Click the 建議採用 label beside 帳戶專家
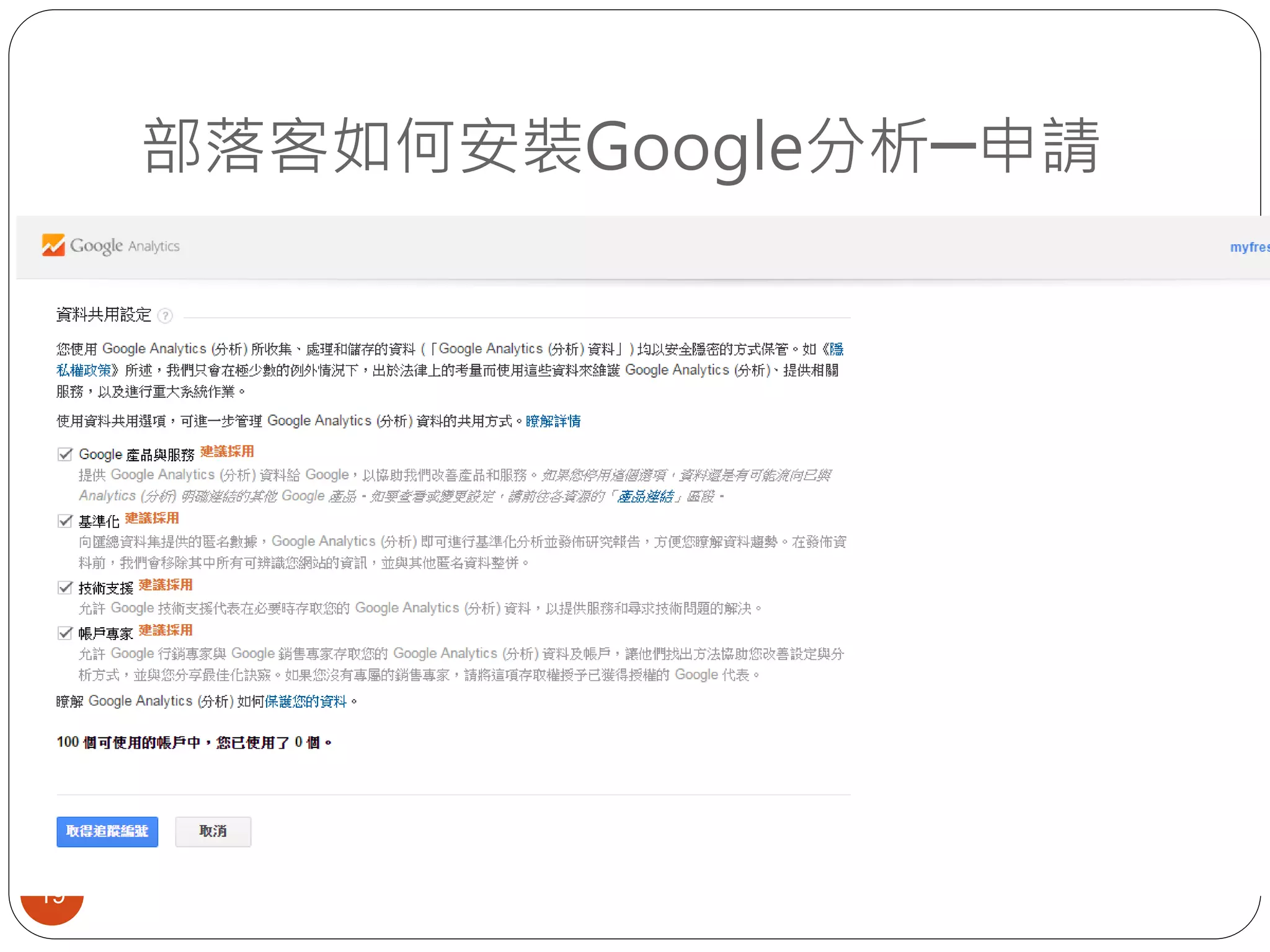Image resolution: width=1270 pixels, height=952 pixels. (x=166, y=630)
